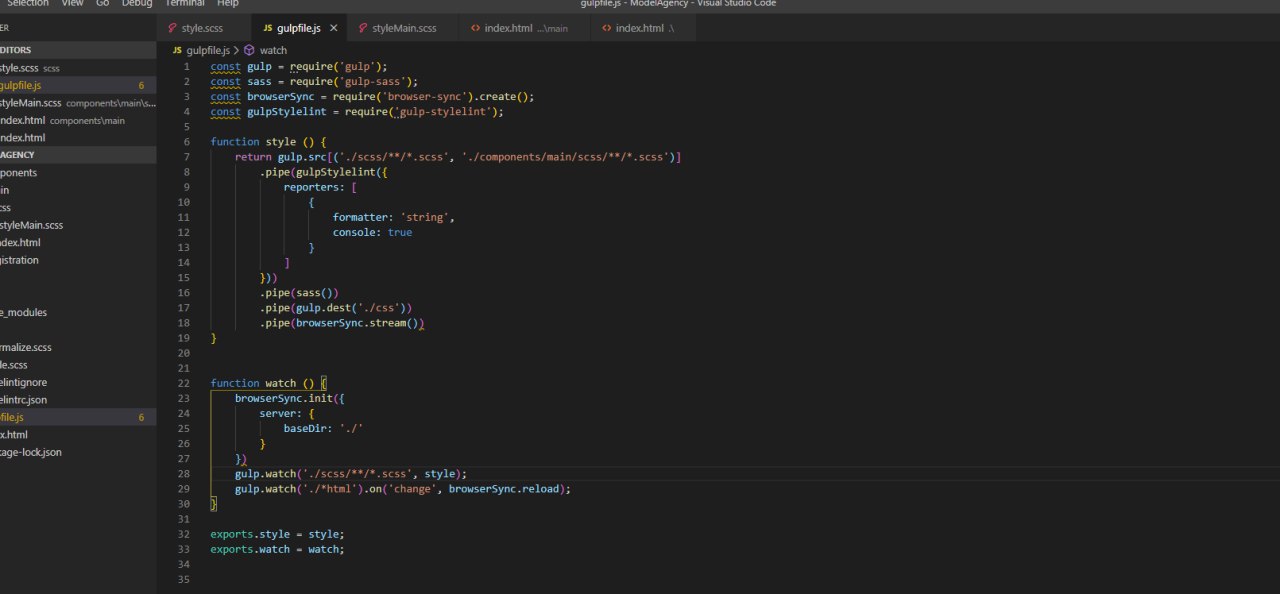Screen dimensions: 1280x594
Task: Open the Terminal menu
Action: point(184,3)
